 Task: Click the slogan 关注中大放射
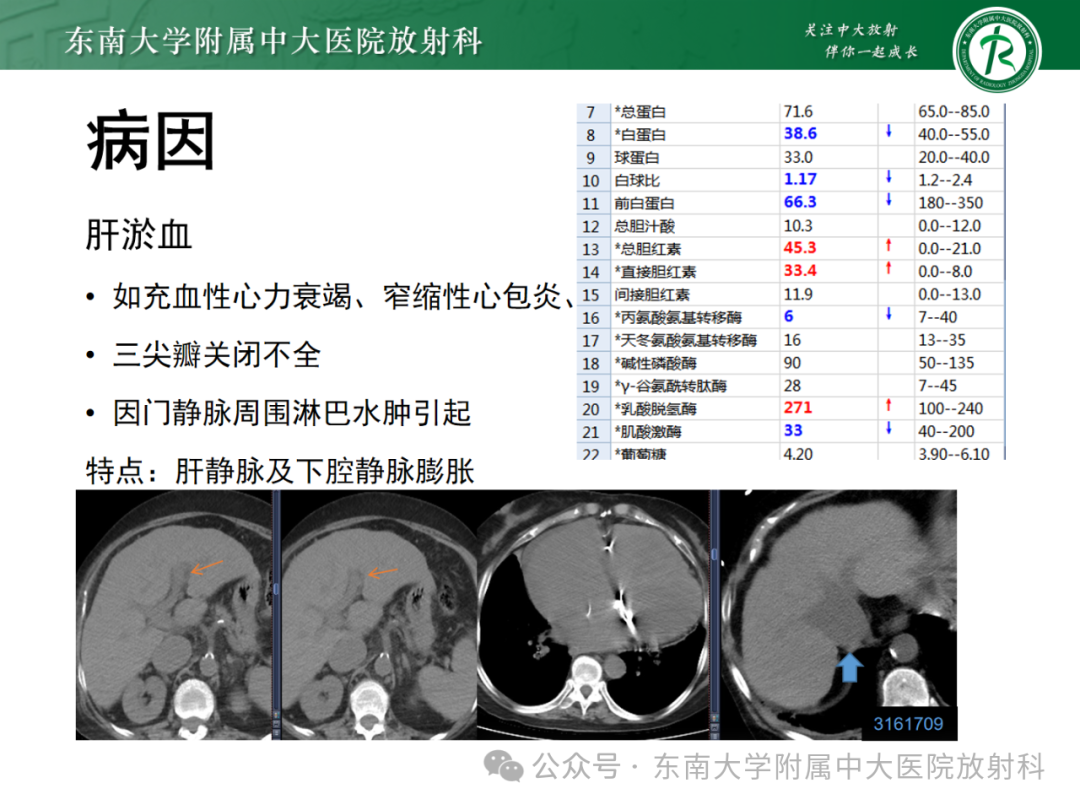click(851, 30)
